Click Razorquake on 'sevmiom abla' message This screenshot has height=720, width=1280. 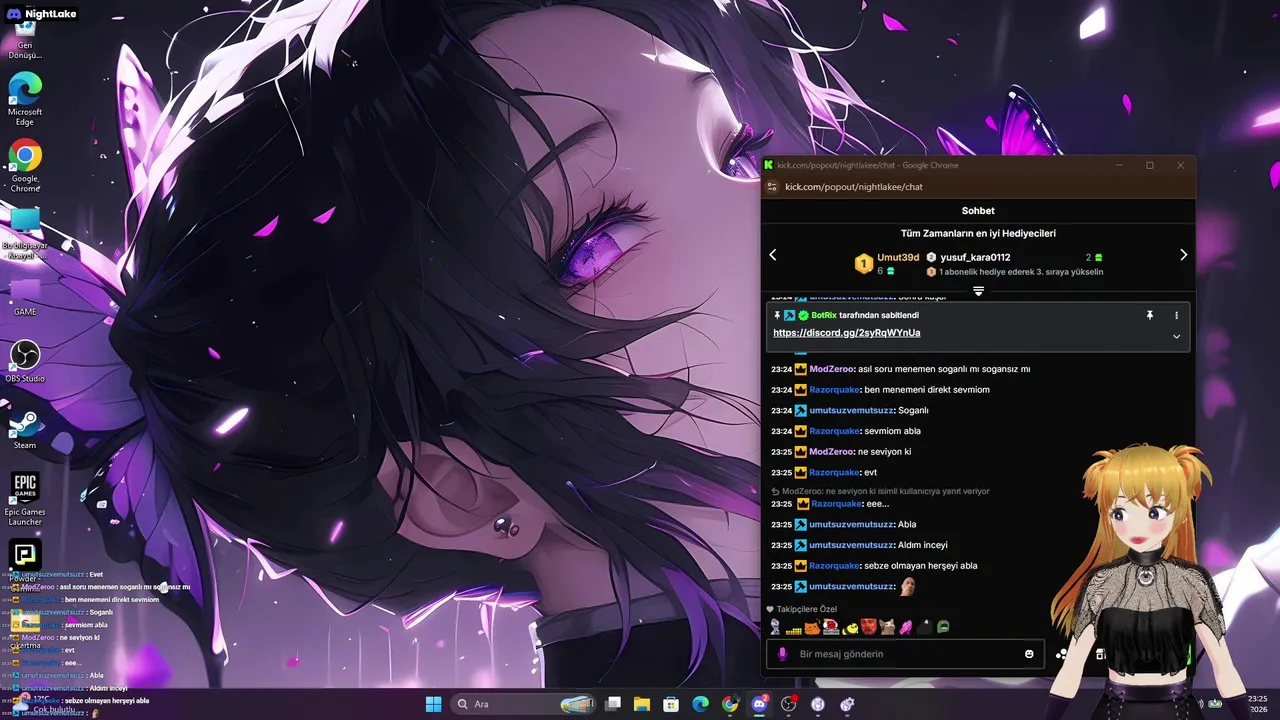pos(834,431)
